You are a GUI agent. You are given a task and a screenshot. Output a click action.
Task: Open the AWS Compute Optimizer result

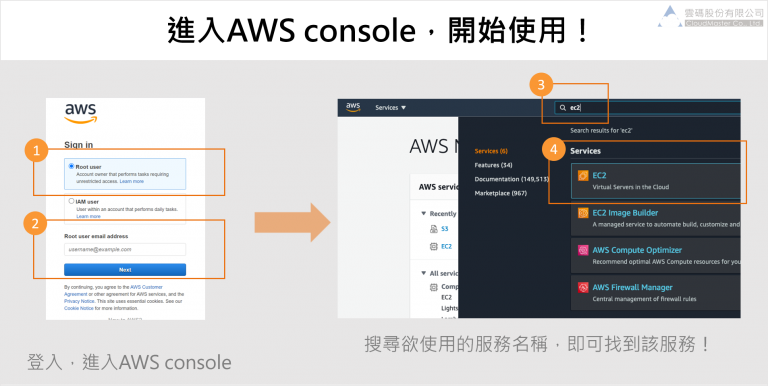(655, 255)
